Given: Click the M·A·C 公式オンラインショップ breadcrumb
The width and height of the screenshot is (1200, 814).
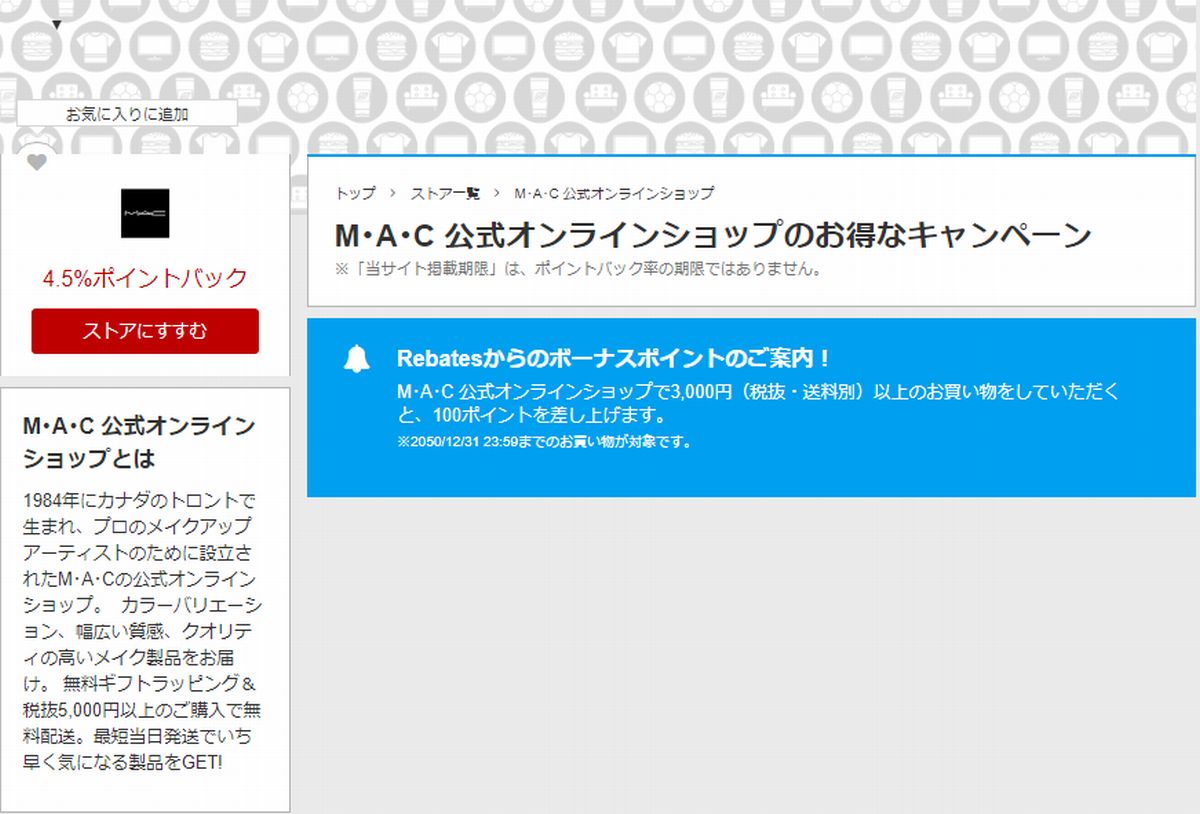Looking at the screenshot, I should (x=614, y=193).
